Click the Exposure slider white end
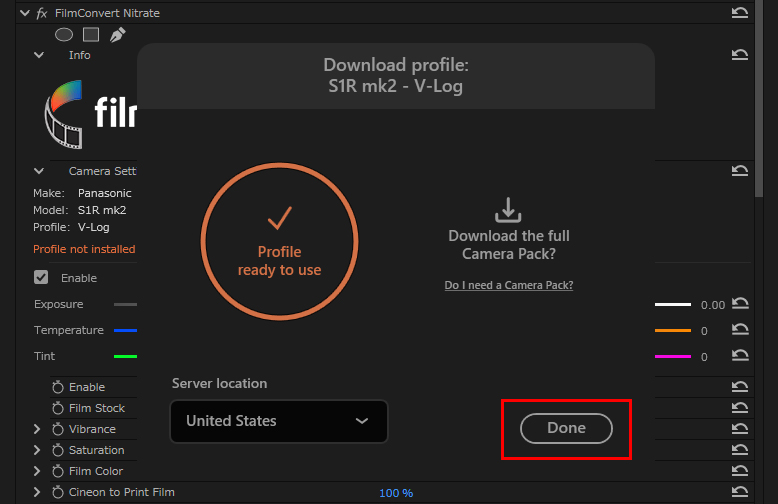 tap(673, 305)
